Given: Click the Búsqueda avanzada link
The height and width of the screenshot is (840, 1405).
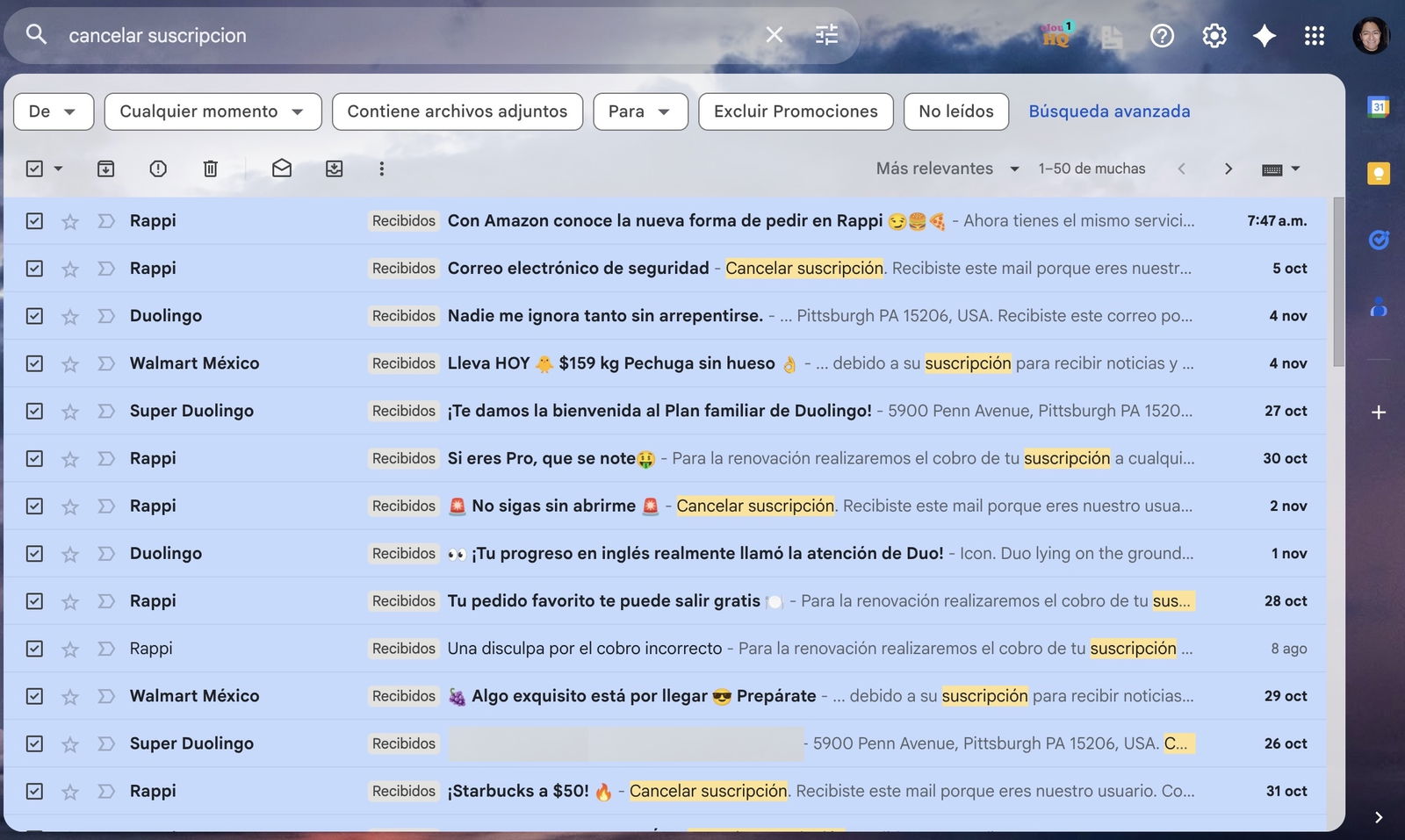Looking at the screenshot, I should pyautogui.click(x=1109, y=111).
